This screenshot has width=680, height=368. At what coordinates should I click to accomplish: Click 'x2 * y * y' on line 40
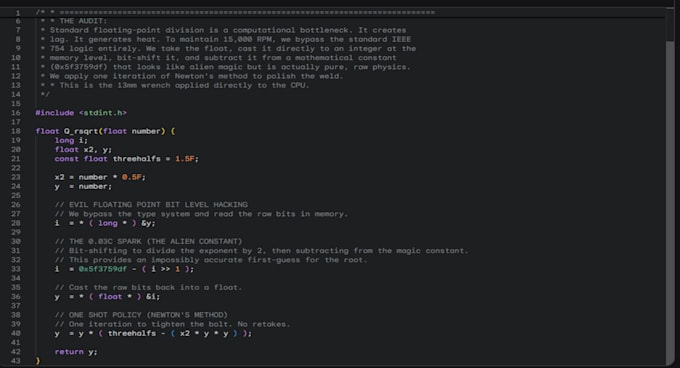click(204, 333)
